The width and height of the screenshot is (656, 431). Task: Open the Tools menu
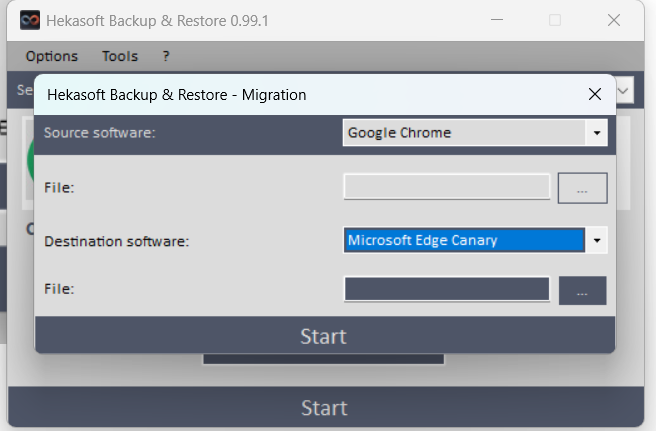pyautogui.click(x=120, y=56)
